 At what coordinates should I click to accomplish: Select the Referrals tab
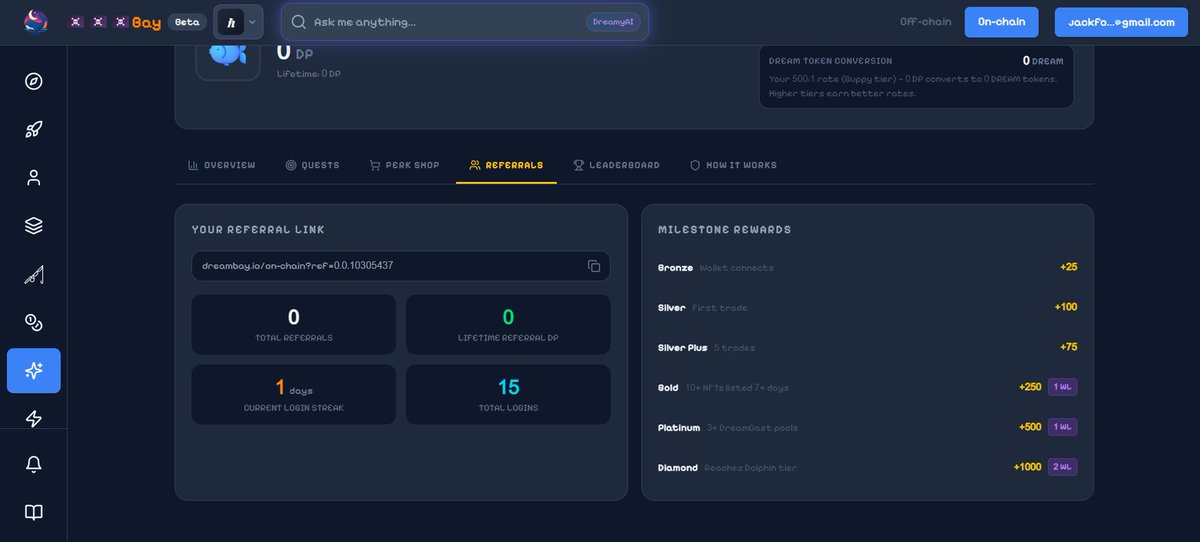click(506, 165)
